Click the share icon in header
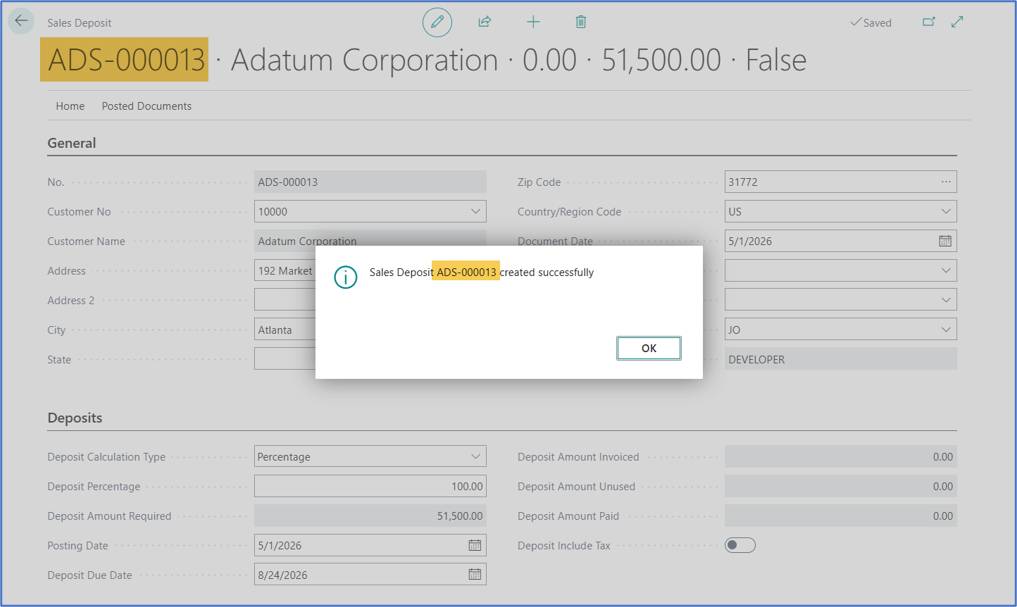This screenshot has width=1017, height=607. tap(485, 22)
